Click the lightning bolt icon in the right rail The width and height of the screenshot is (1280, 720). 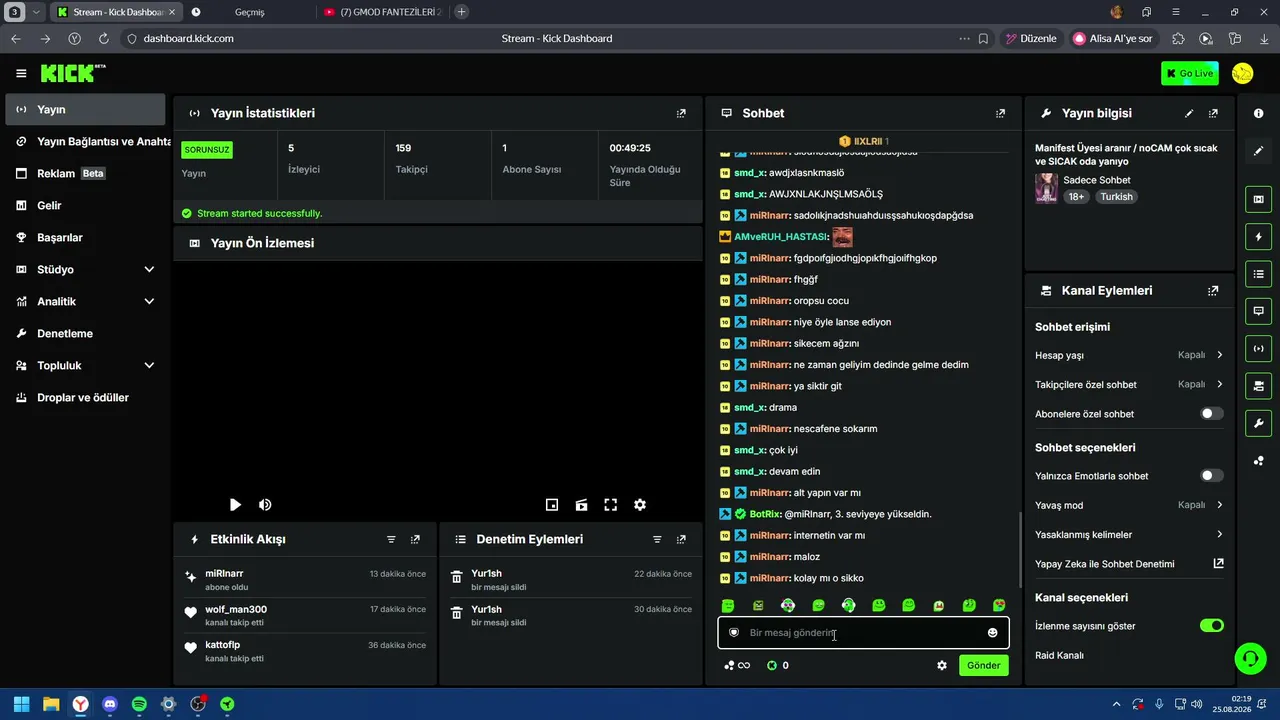tap(1258, 237)
